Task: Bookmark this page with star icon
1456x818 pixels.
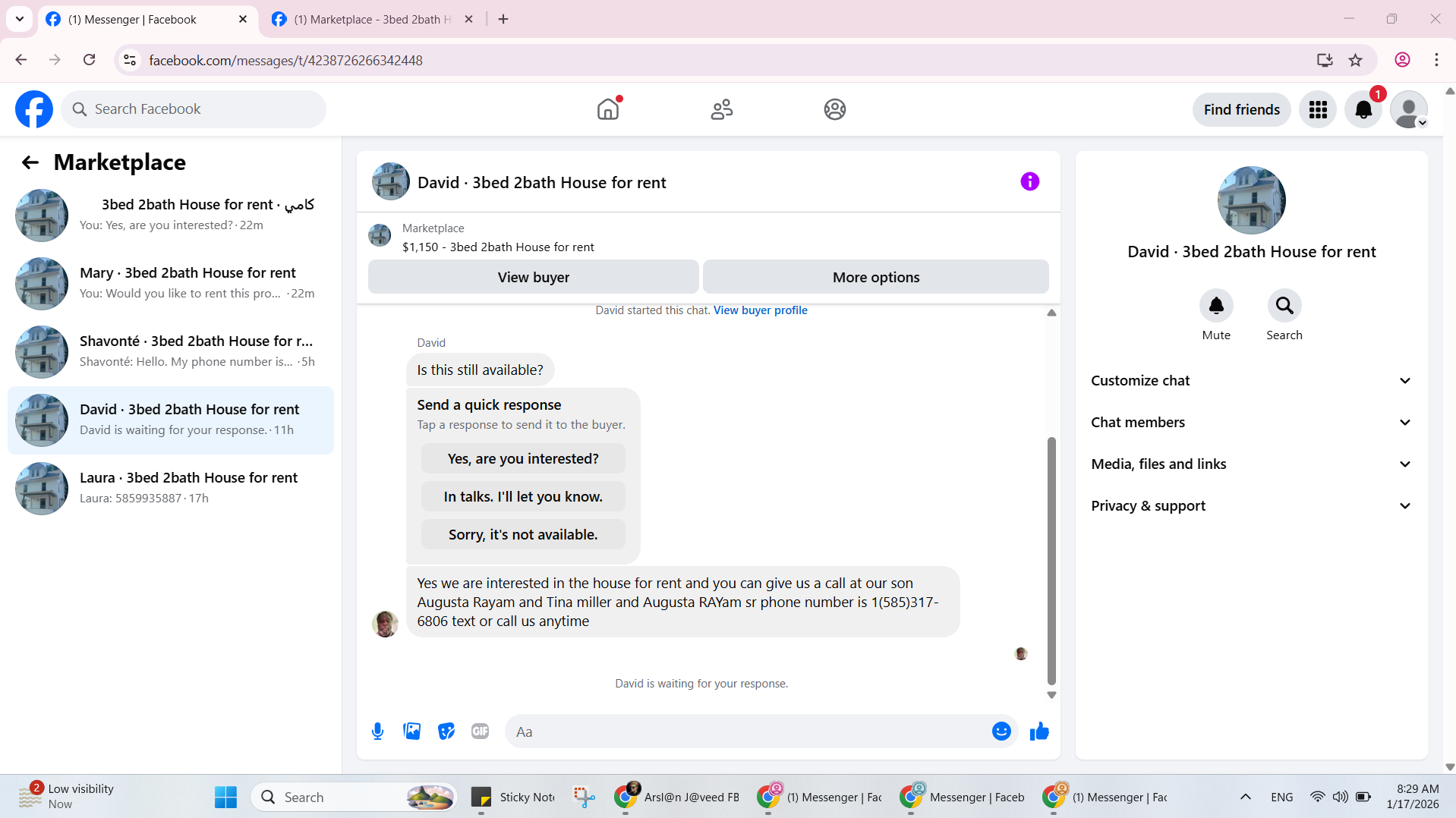Action: 1355,60
